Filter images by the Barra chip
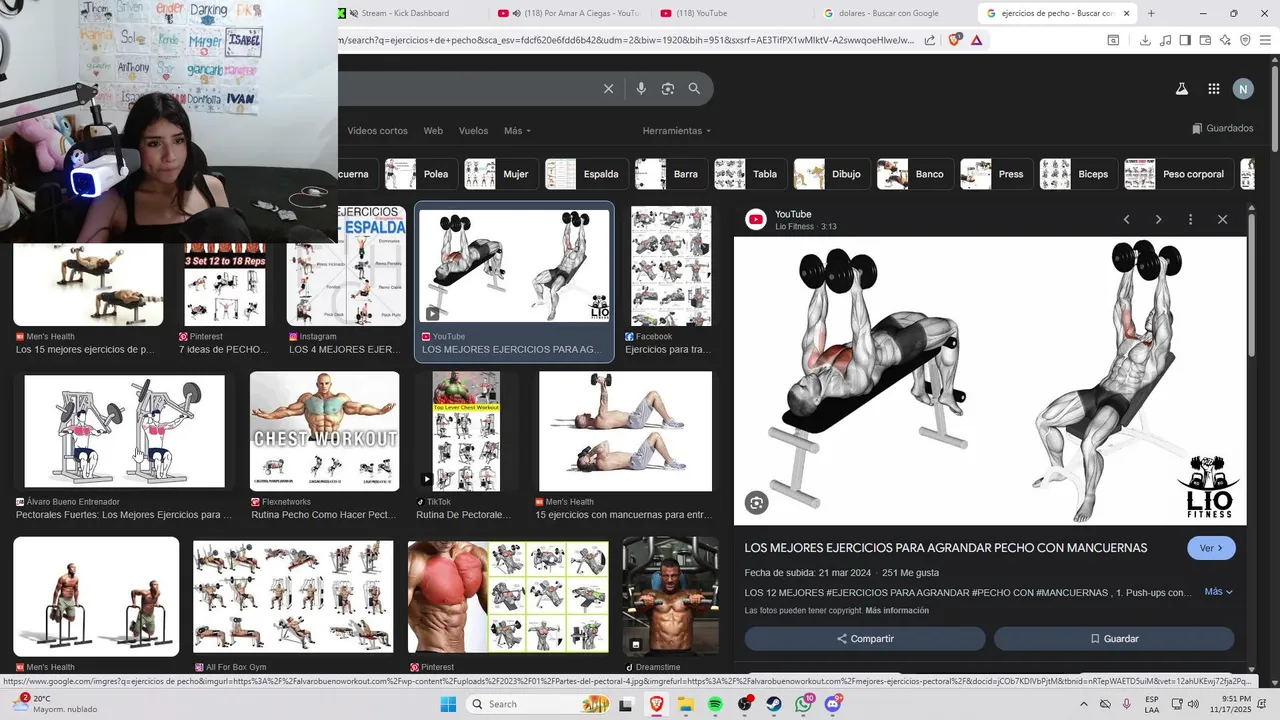The width and height of the screenshot is (1280, 720). click(671, 174)
